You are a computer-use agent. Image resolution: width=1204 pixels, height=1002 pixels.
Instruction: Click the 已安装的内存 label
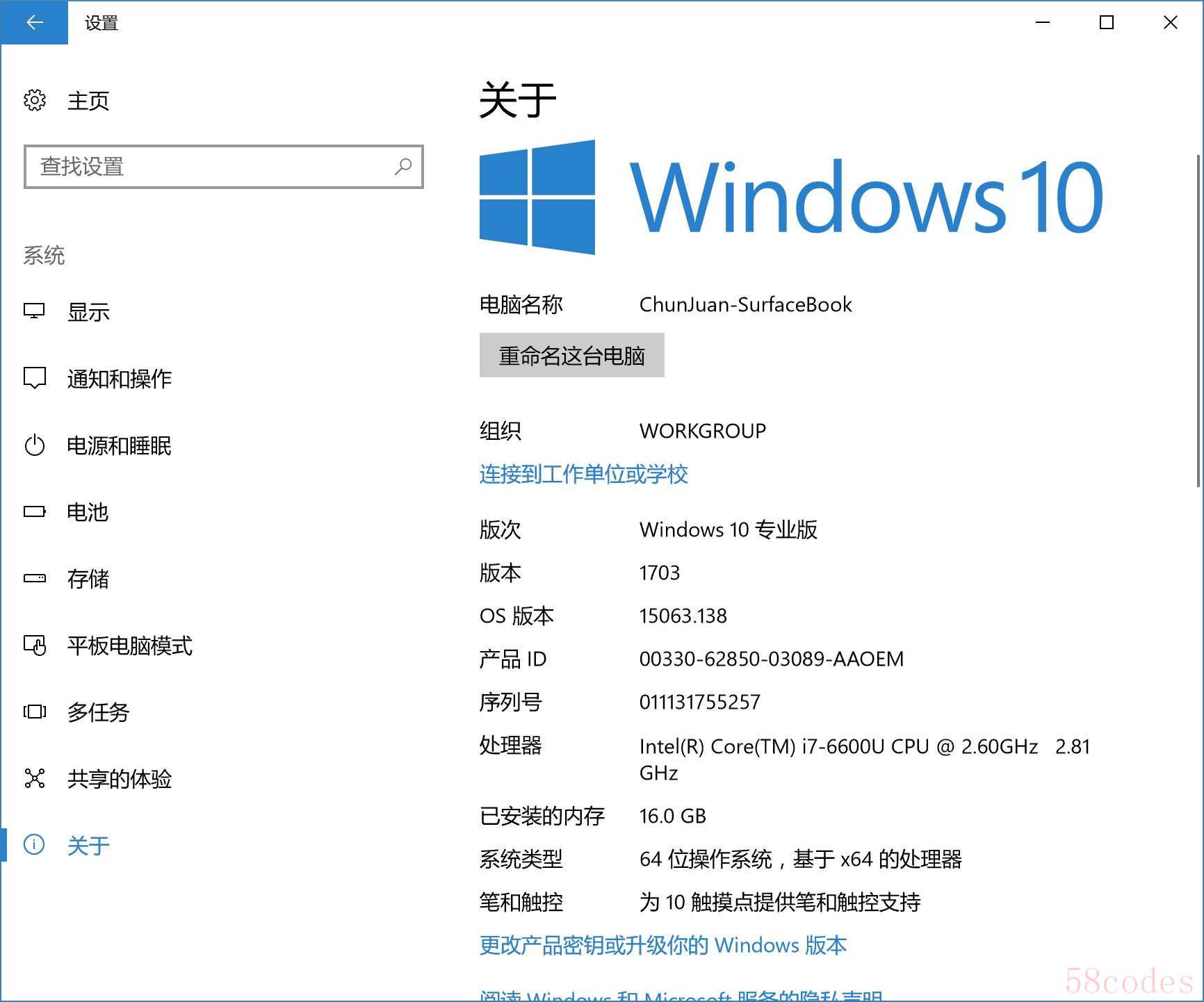pos(542,816)
